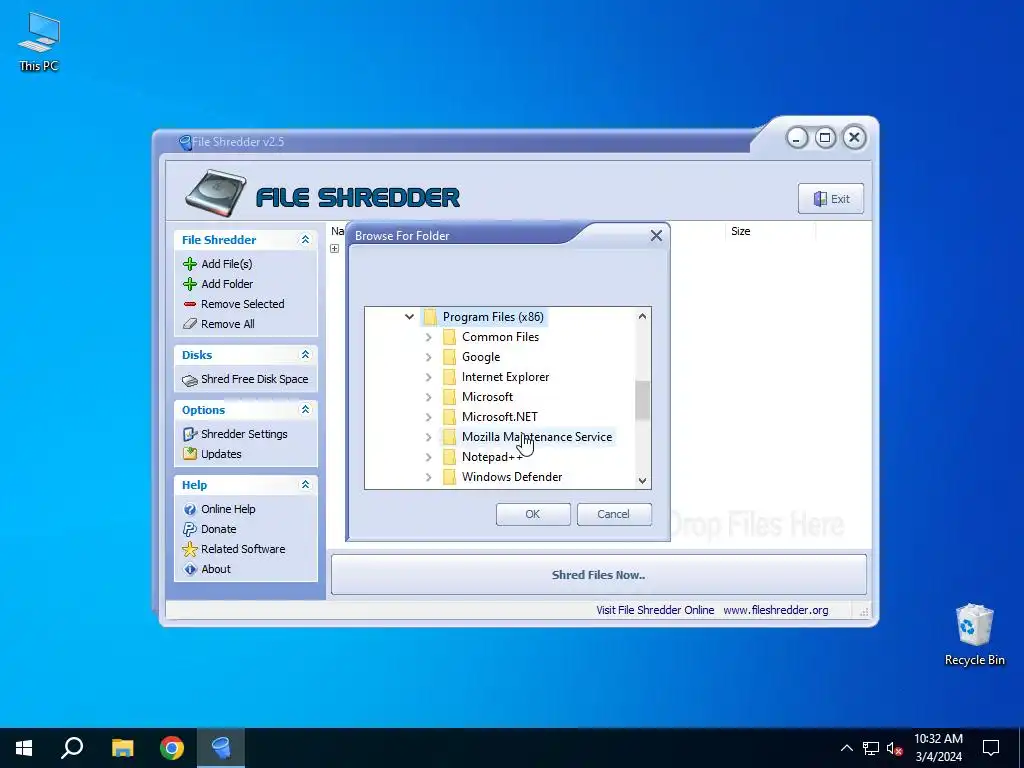Select Windows Defender folder

click(x=512, y=477)
